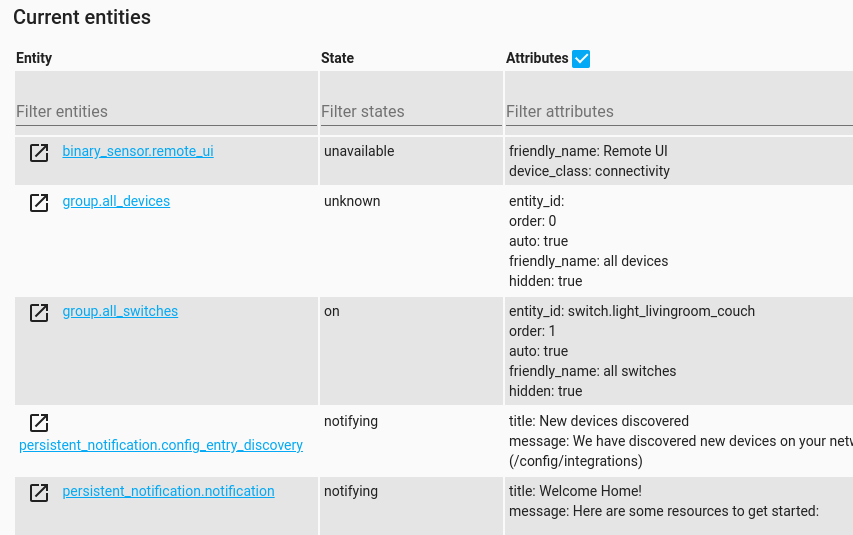Screen dimensions: 853x535
Task: Click the 'unavailable' state cell
Action: (x=359, y=151)
